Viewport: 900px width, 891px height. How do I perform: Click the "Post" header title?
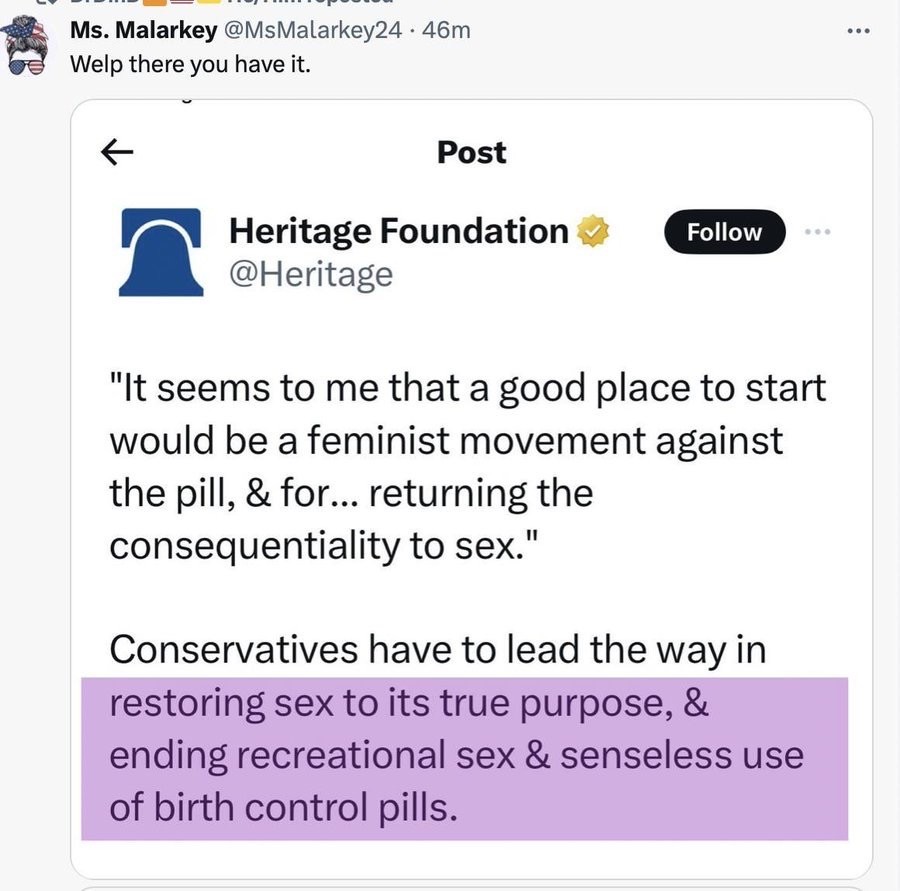click(471, 152)
